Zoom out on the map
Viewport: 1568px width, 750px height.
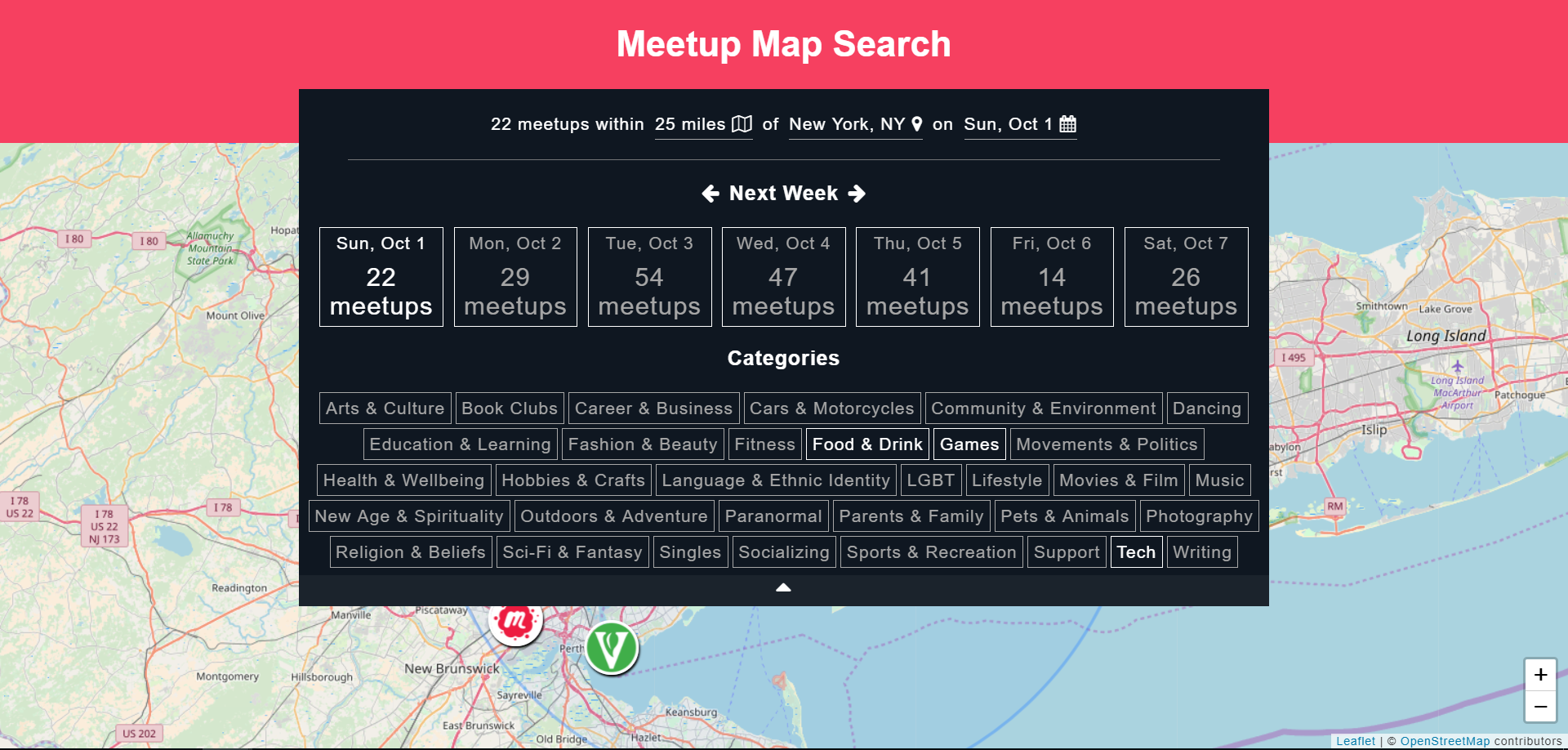pos(1540,707)
